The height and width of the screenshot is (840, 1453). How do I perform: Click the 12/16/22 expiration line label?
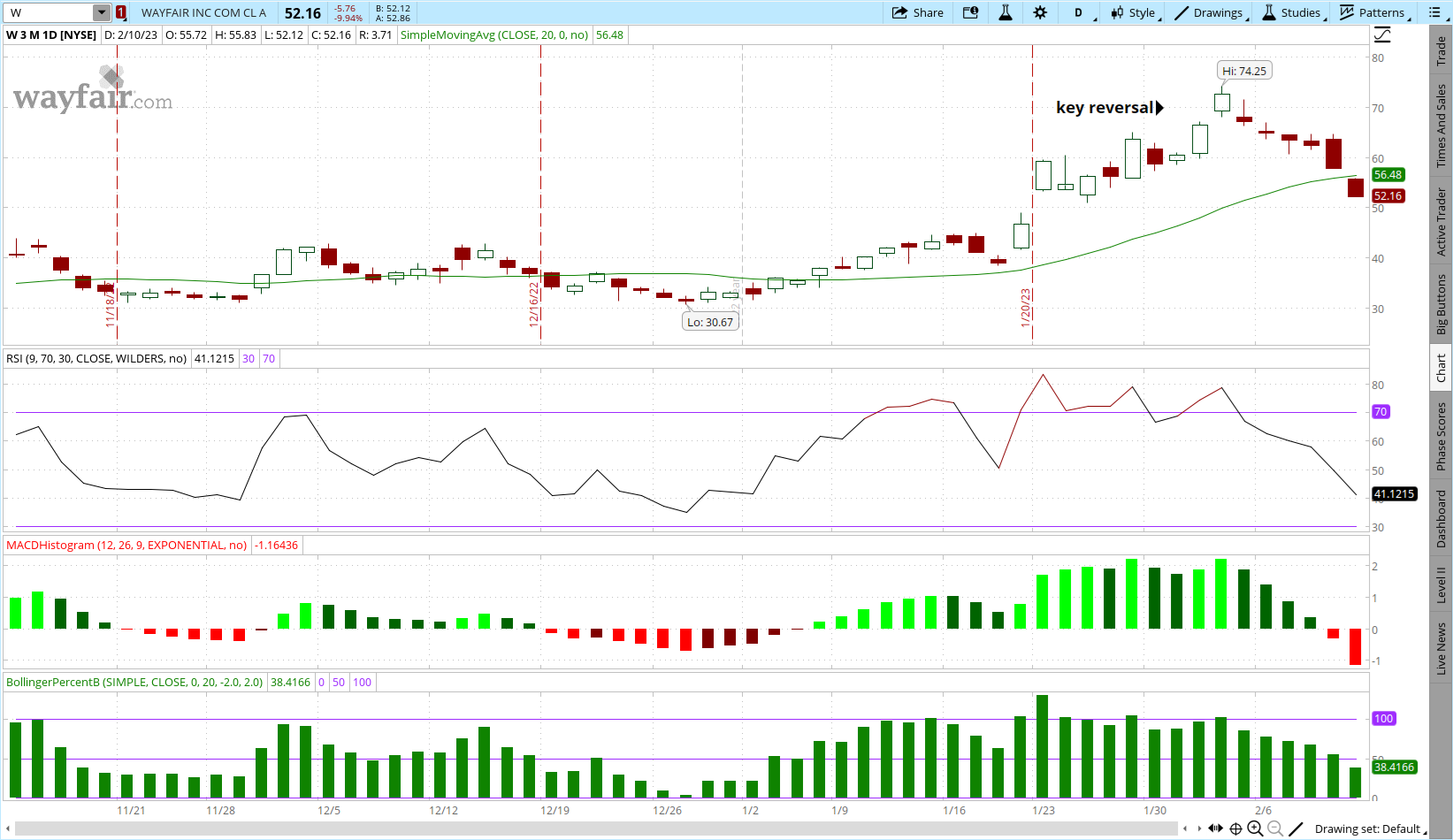coord(533,304)
